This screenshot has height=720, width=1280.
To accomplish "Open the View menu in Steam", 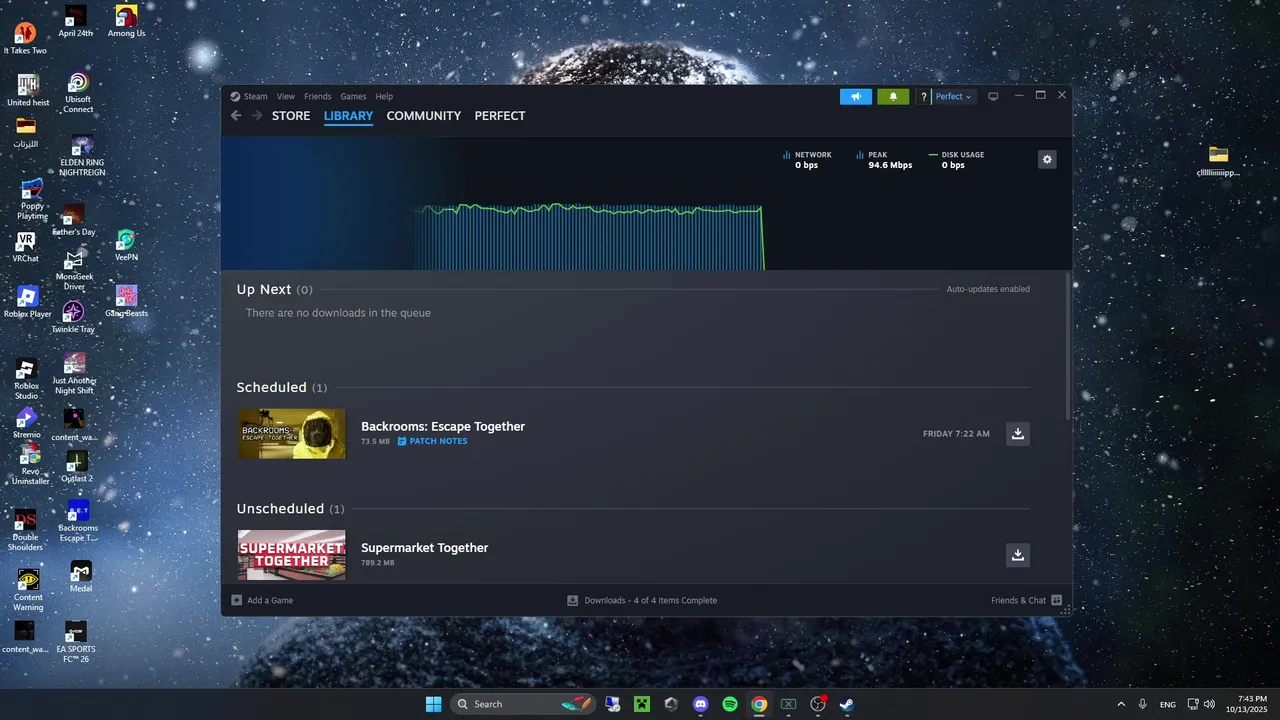I will (x=286, y=97).
